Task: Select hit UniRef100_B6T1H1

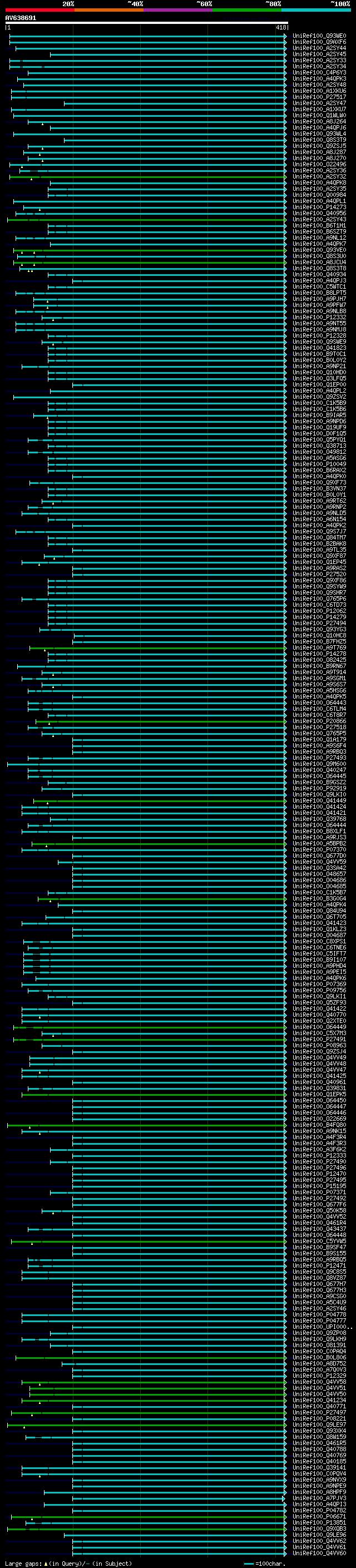Action: click(319, 226)
